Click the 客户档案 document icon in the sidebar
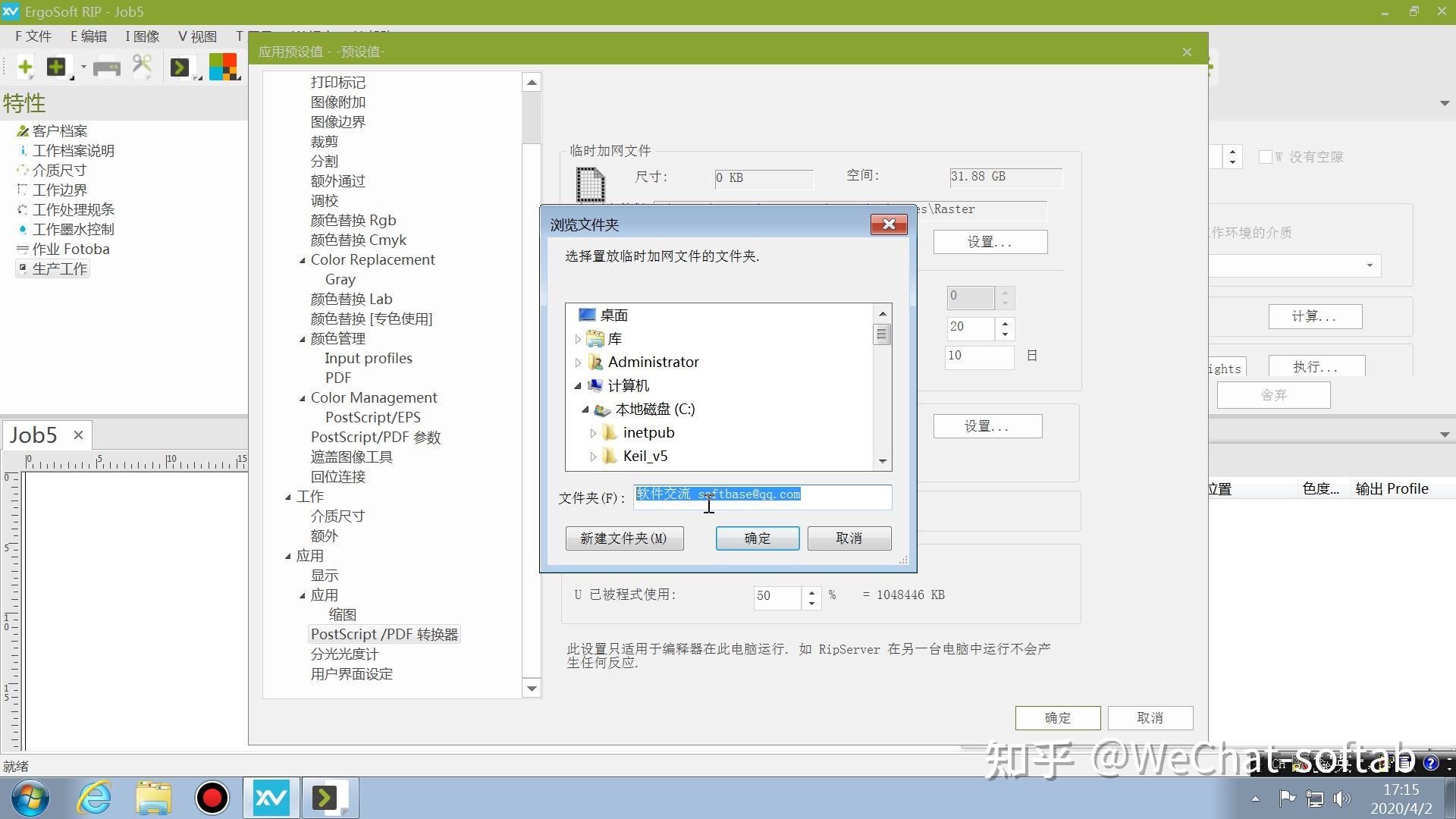The image size is (1456, 819). tap(22, 130)
